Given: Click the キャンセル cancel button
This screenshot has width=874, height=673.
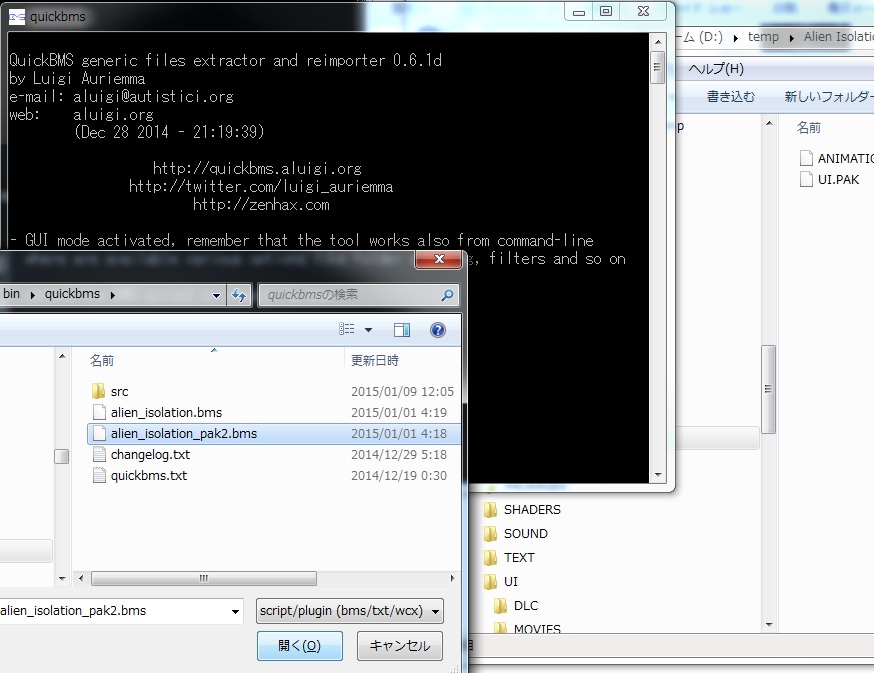Looking at the screenshot, I should pos(400,646).
